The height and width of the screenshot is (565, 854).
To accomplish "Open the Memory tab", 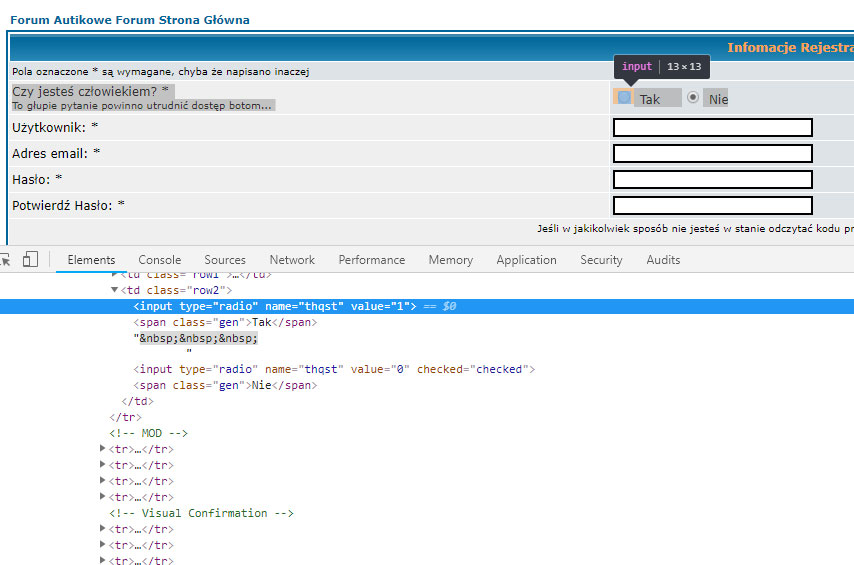I will point(450,260).
